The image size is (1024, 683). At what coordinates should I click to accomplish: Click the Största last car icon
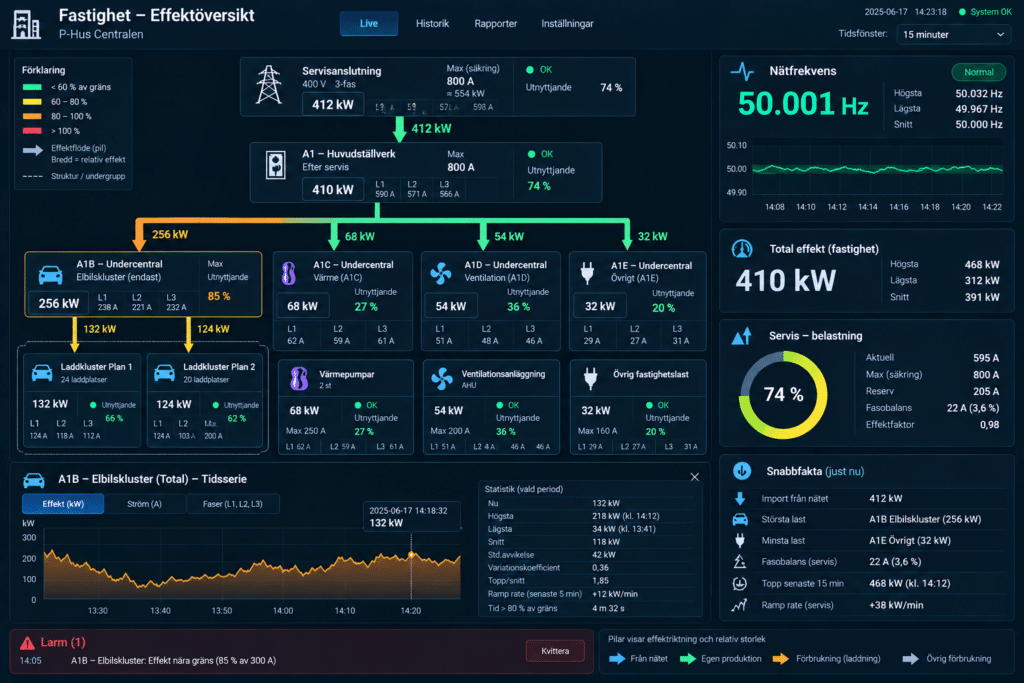click(x=740, y=520)
